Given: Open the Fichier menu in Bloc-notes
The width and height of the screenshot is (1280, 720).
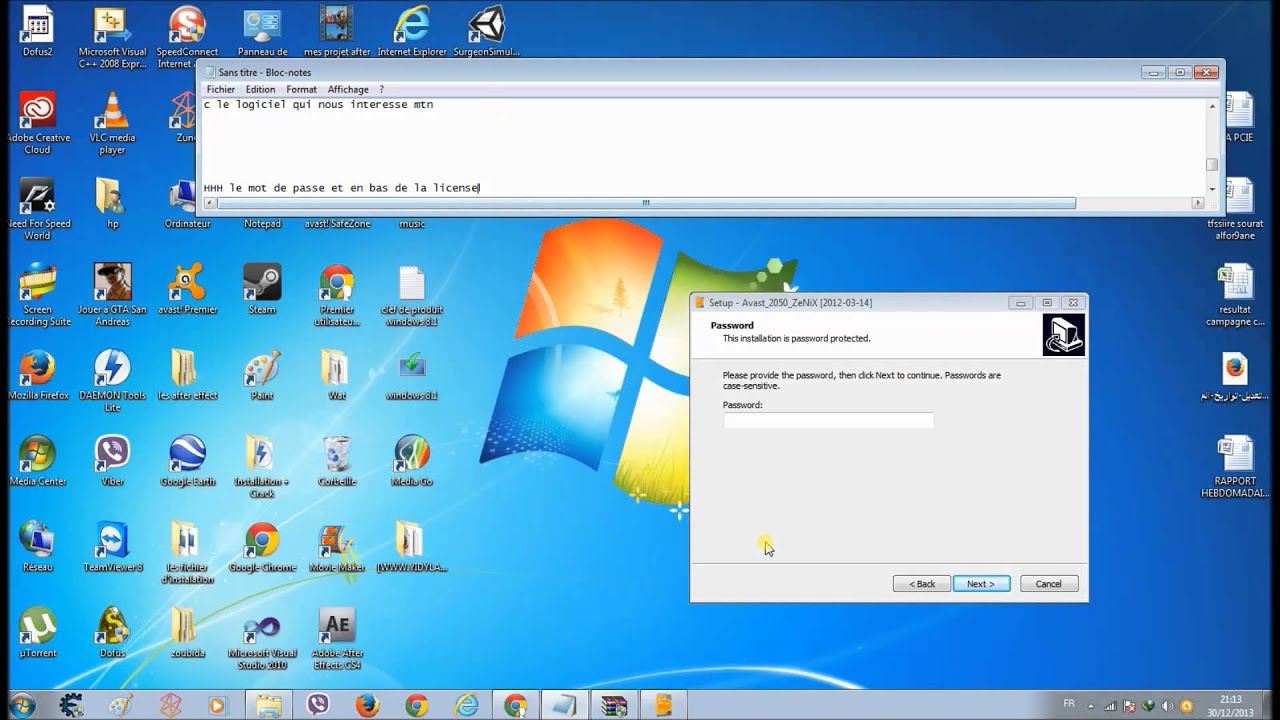Looking at the screenshot, I should click(220, 89).
